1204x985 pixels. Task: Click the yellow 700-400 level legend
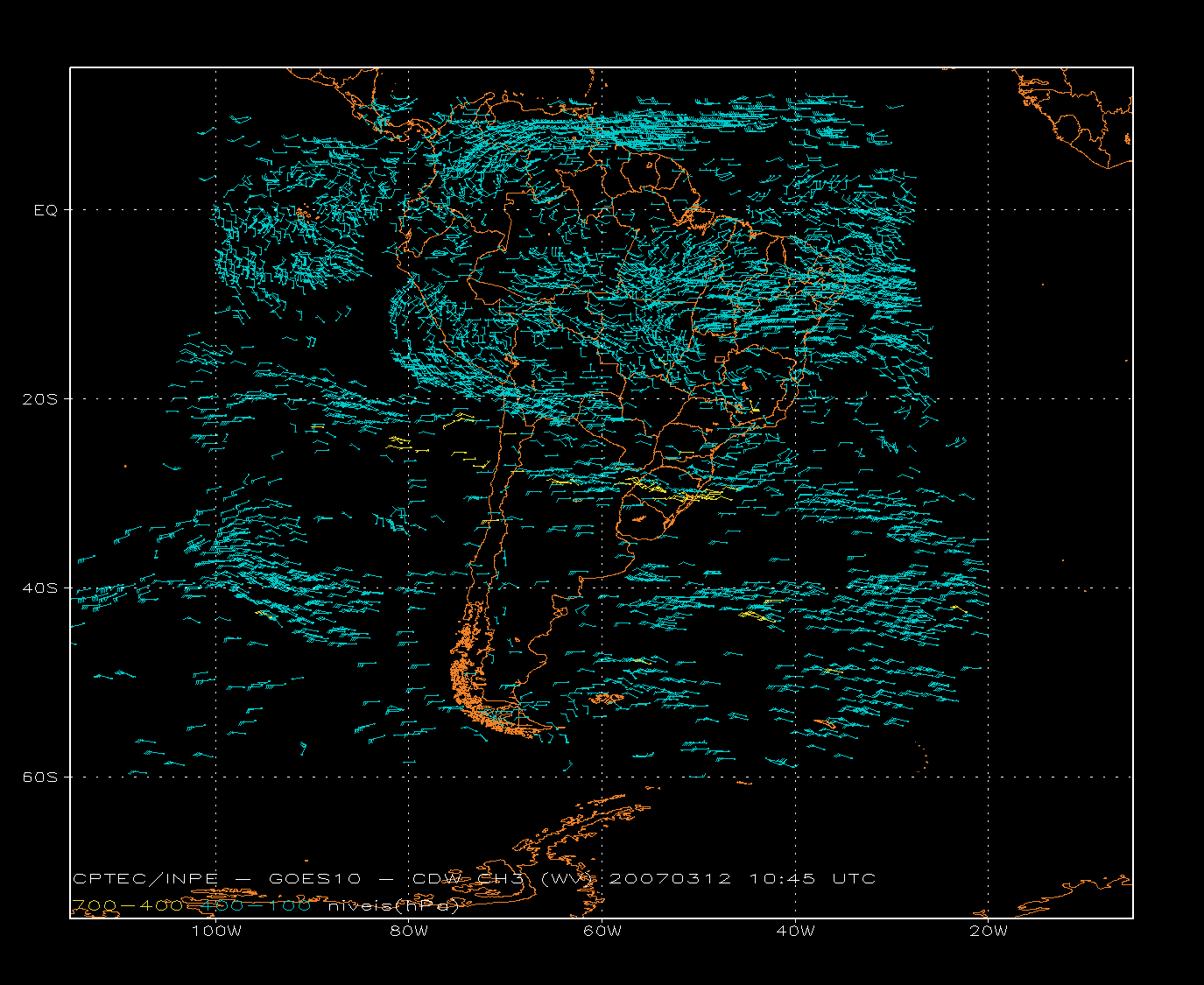[x=127, y=905]
